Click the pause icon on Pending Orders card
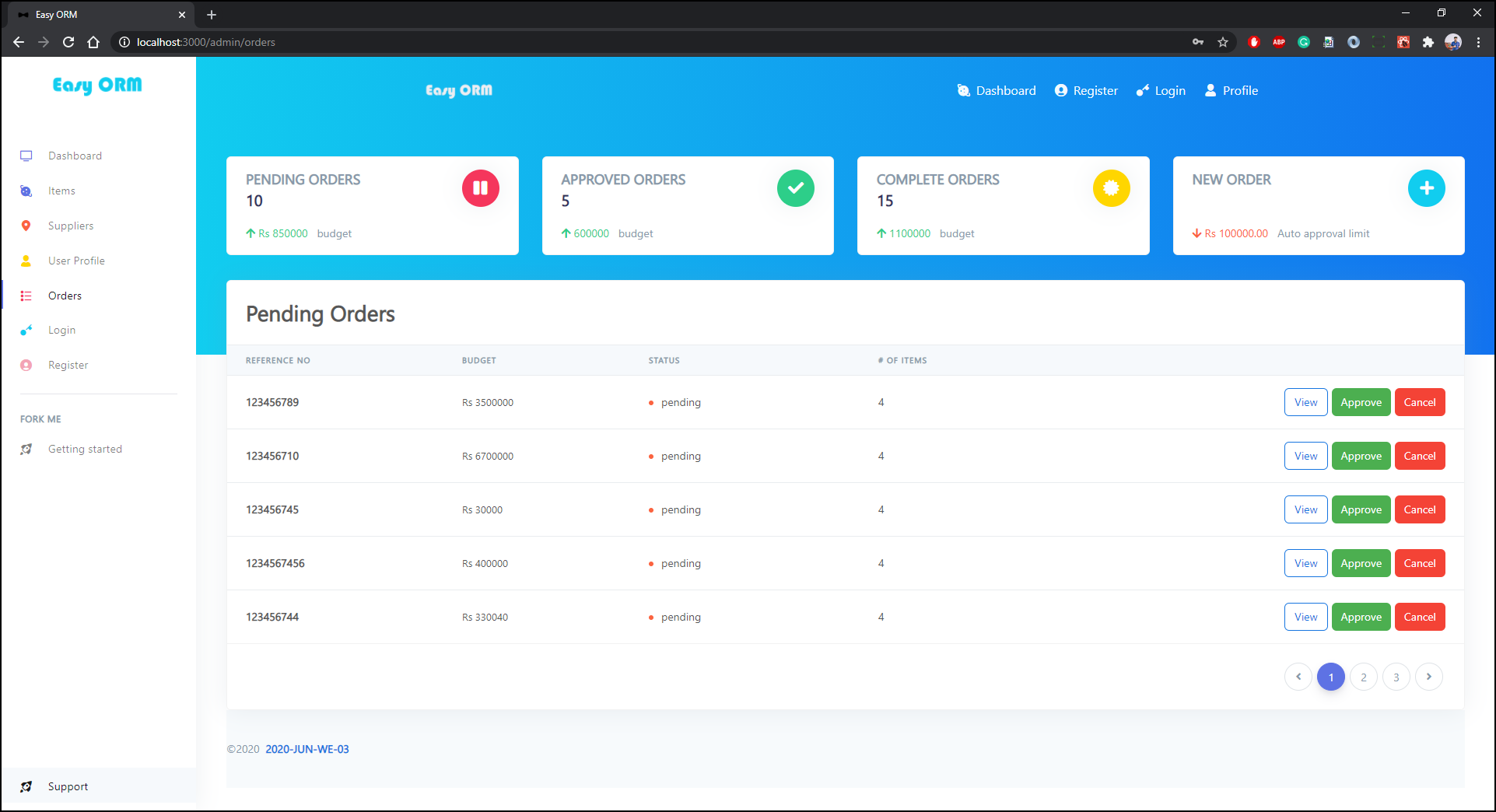This screenshot has width=1496, height=812. (x=480, y=188)
